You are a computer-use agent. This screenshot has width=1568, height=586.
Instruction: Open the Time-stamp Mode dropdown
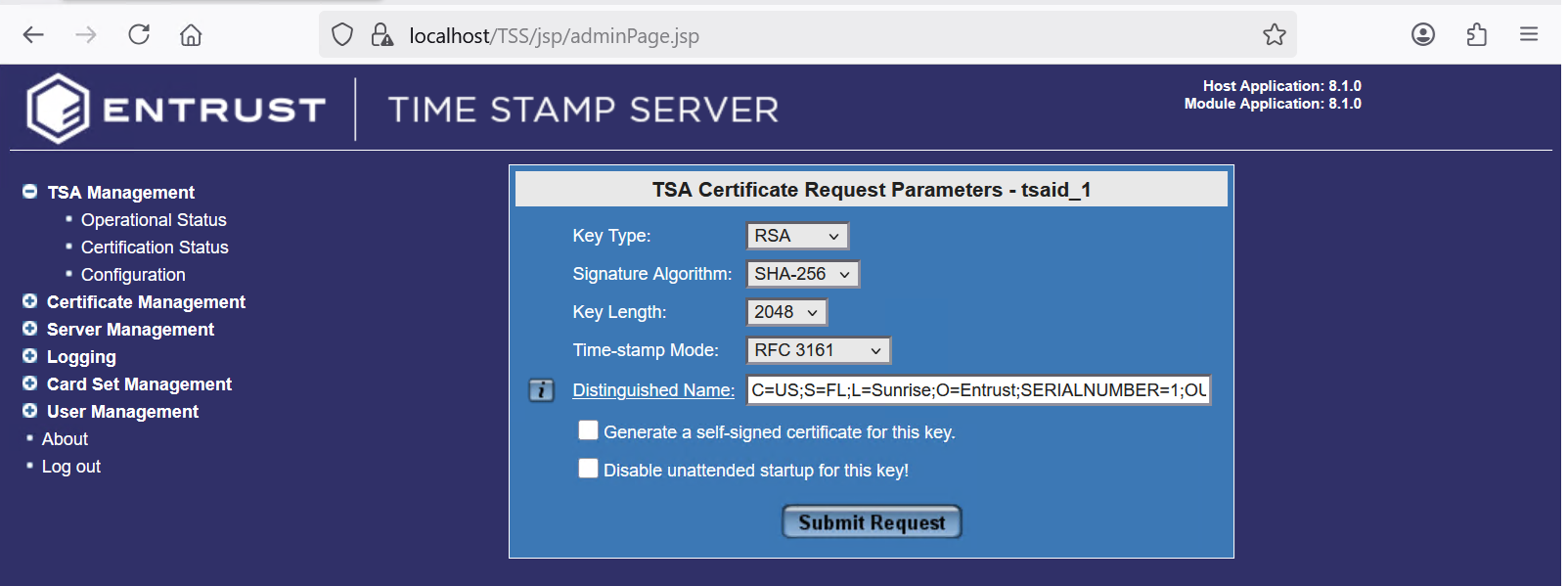(x=818, y=350)
